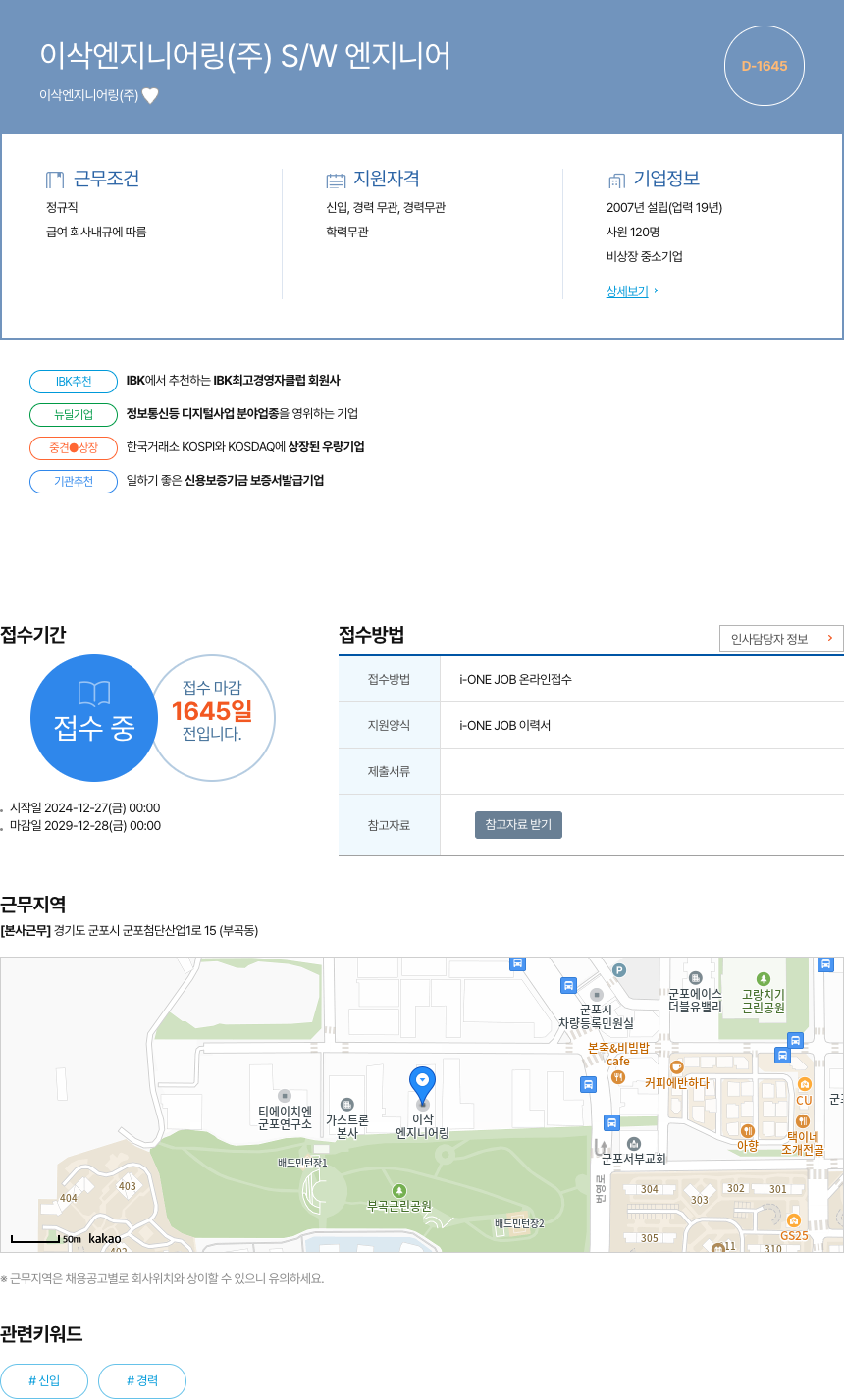The width and height of the screenshot is (844, 1400).
Task: Click the 아향 restaurant icon
Action: coord(748,1130)
